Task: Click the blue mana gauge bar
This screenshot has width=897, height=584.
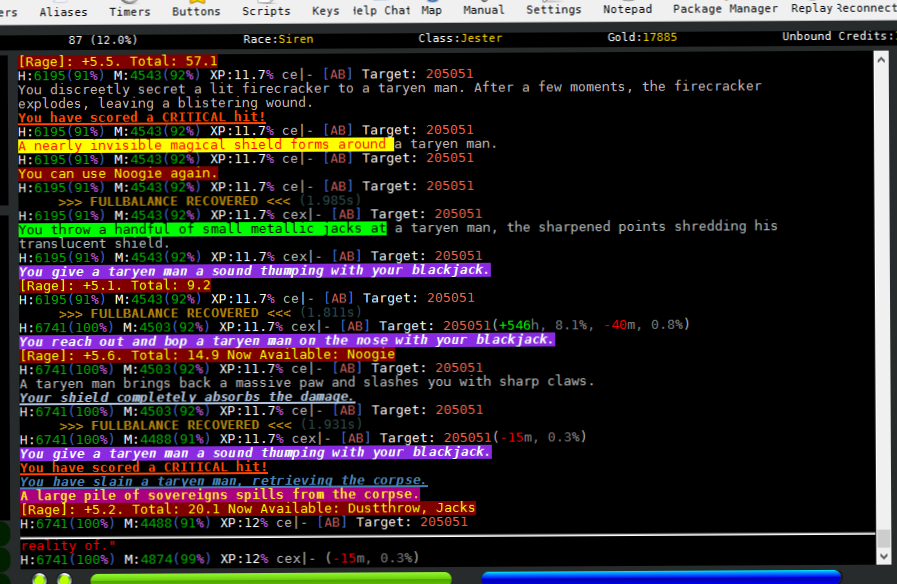Action: coord(661,577)
